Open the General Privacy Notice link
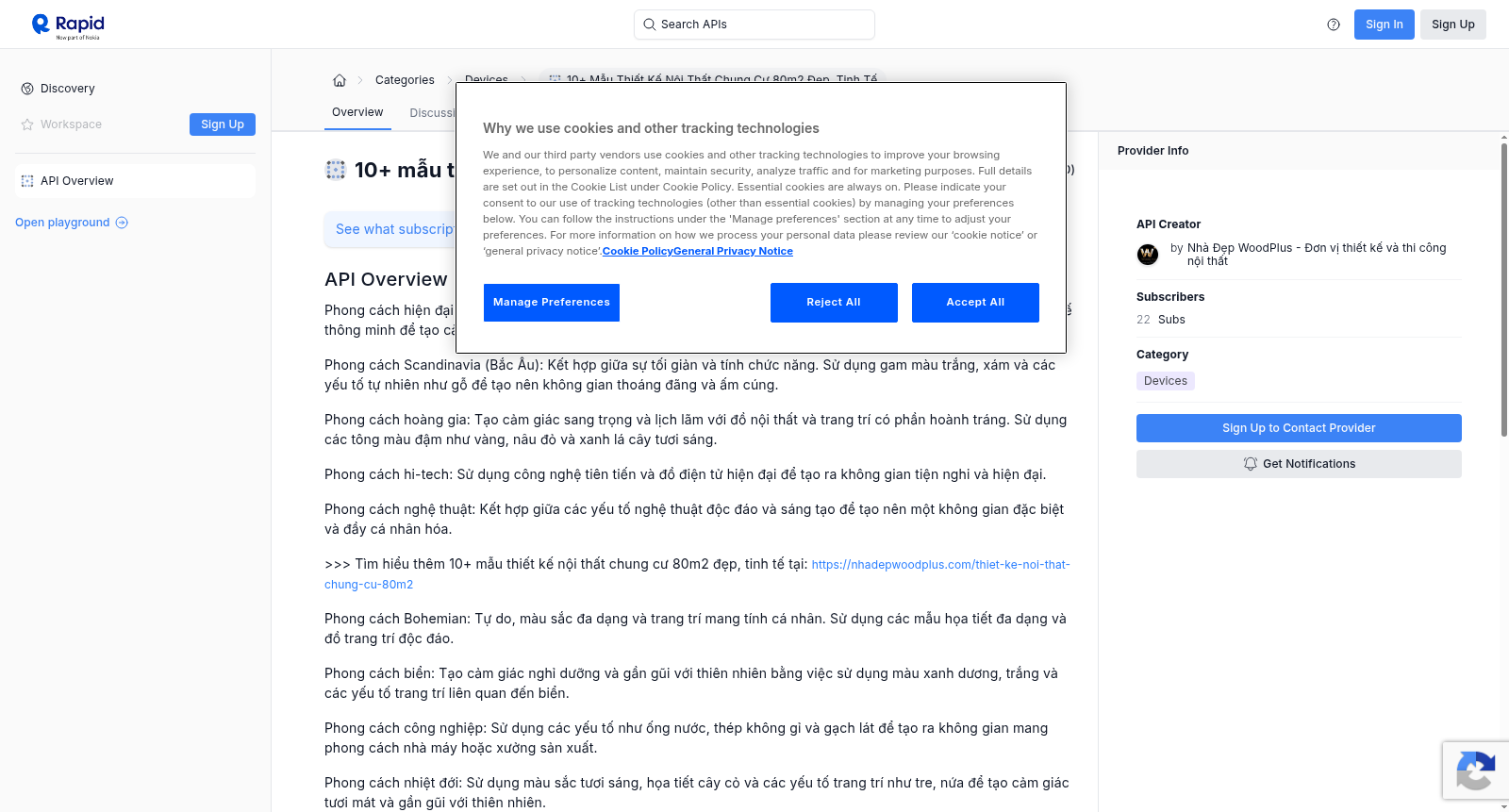Image resolution: width=1509 pixels, height=812 pixels. tap(733, 251)
